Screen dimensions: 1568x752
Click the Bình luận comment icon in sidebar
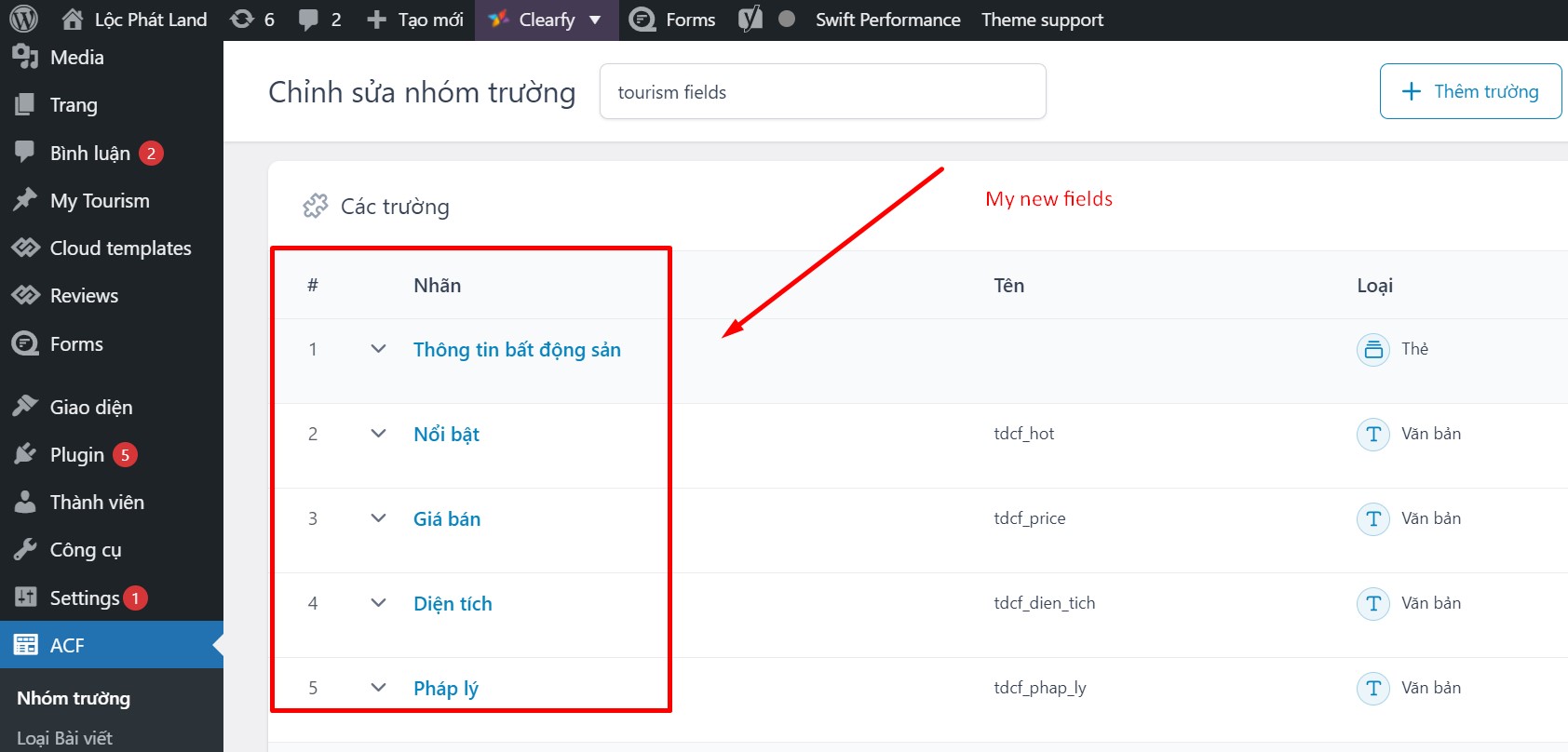tap(25, 152)
